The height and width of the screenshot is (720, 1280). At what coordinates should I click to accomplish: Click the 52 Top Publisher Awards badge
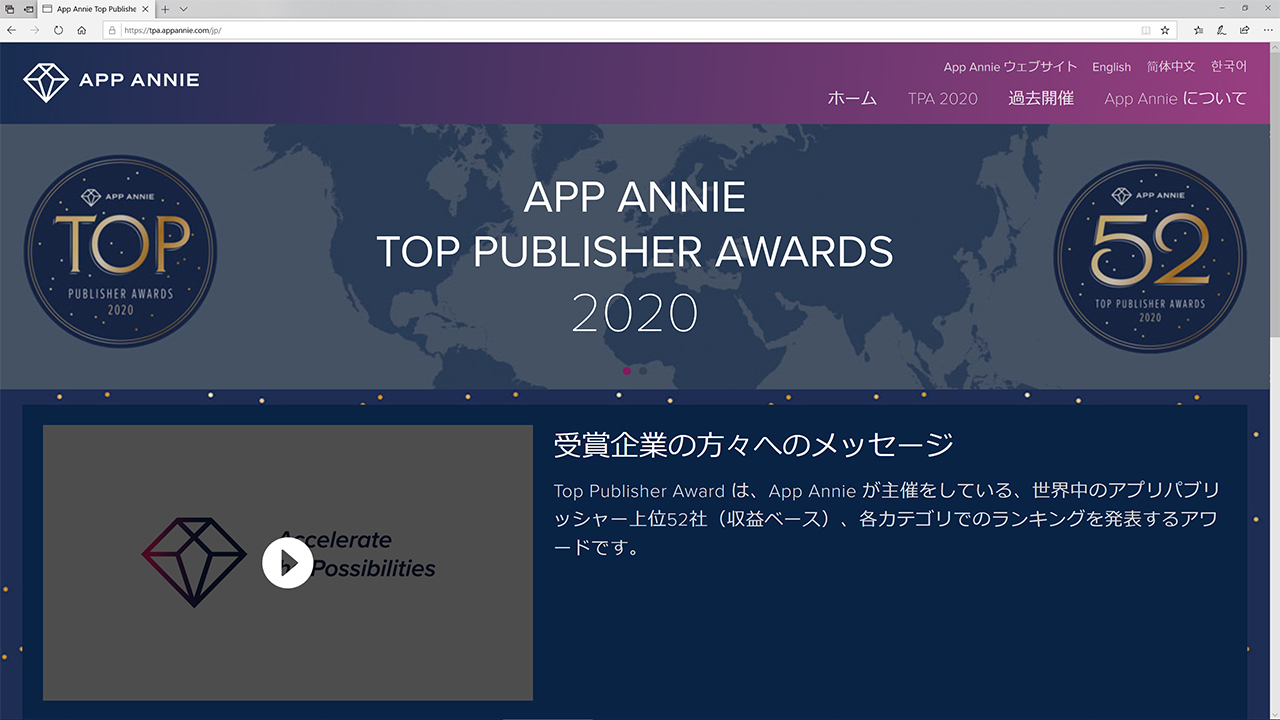click(x=1150, y=257)
